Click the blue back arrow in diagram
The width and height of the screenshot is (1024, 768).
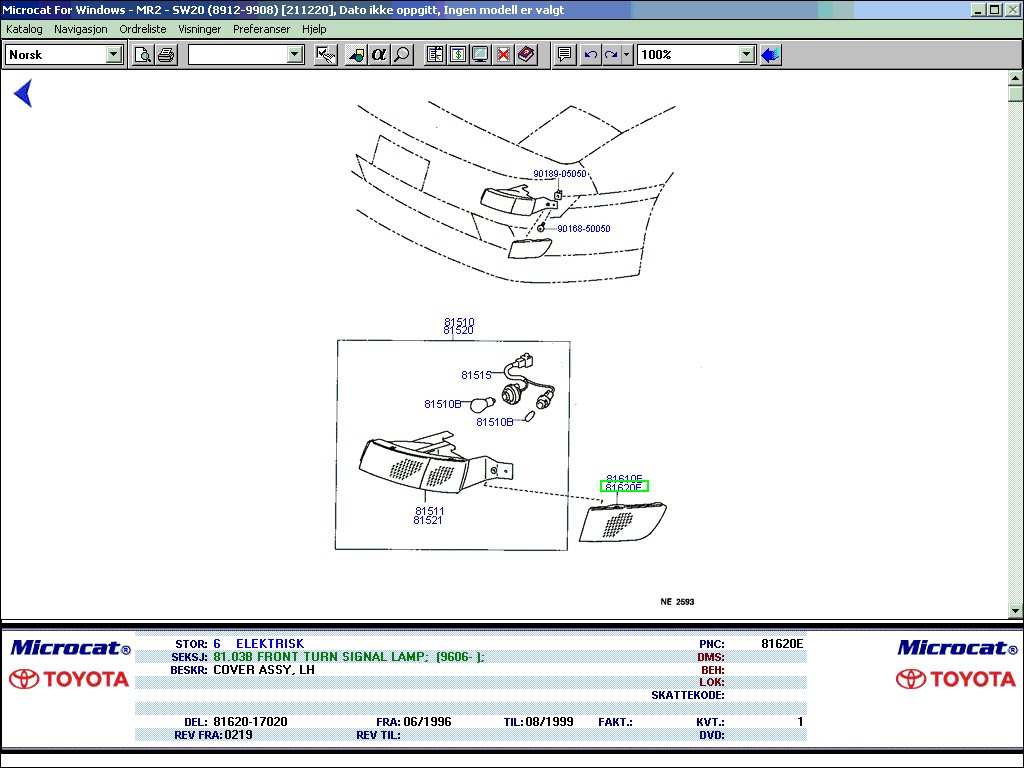(23, 94)
